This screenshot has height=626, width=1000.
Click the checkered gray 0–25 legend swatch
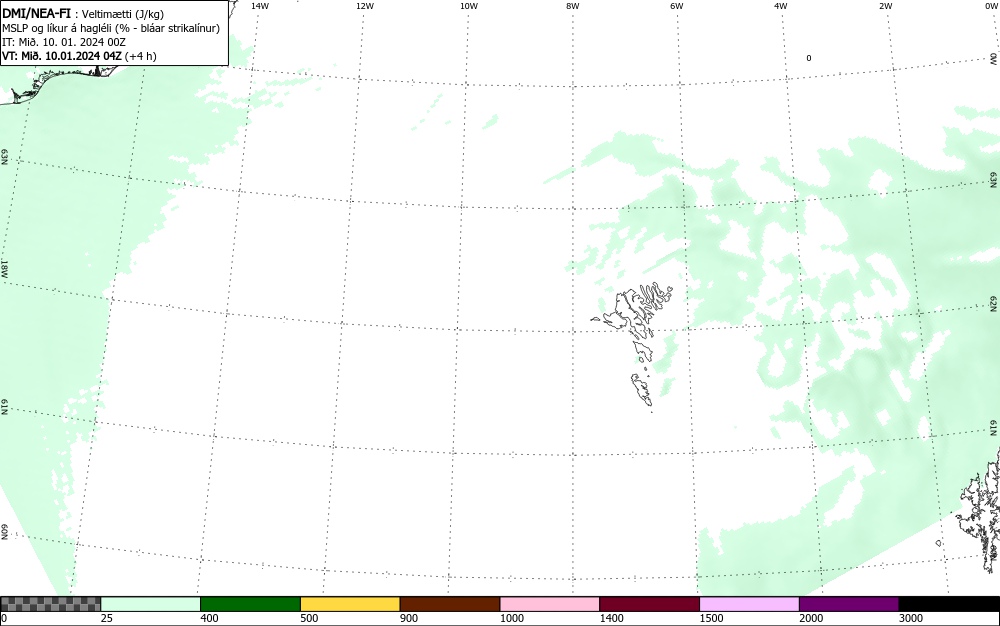tap(50, 604)
